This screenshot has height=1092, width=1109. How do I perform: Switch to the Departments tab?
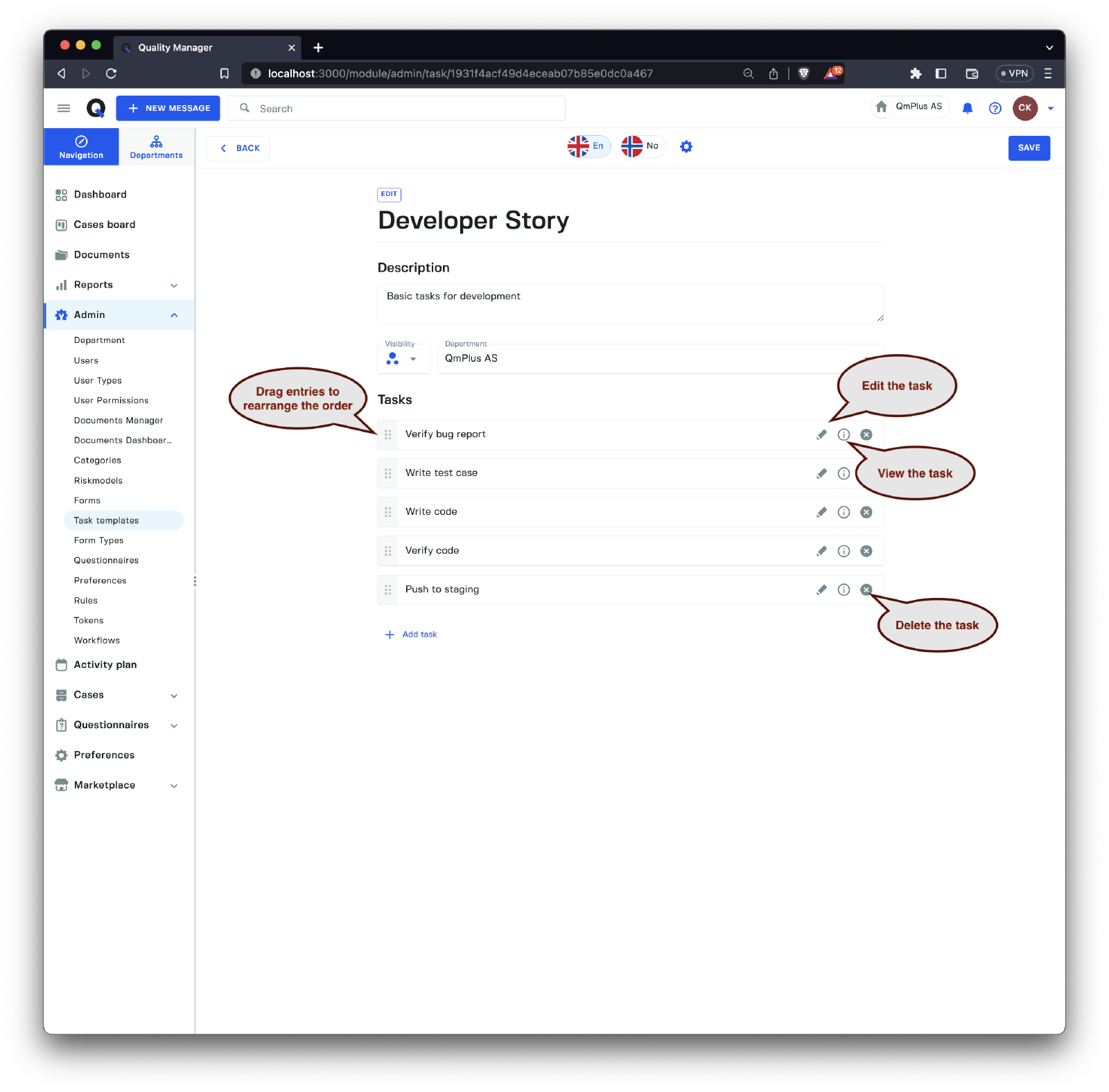click(x=156, y=147)
